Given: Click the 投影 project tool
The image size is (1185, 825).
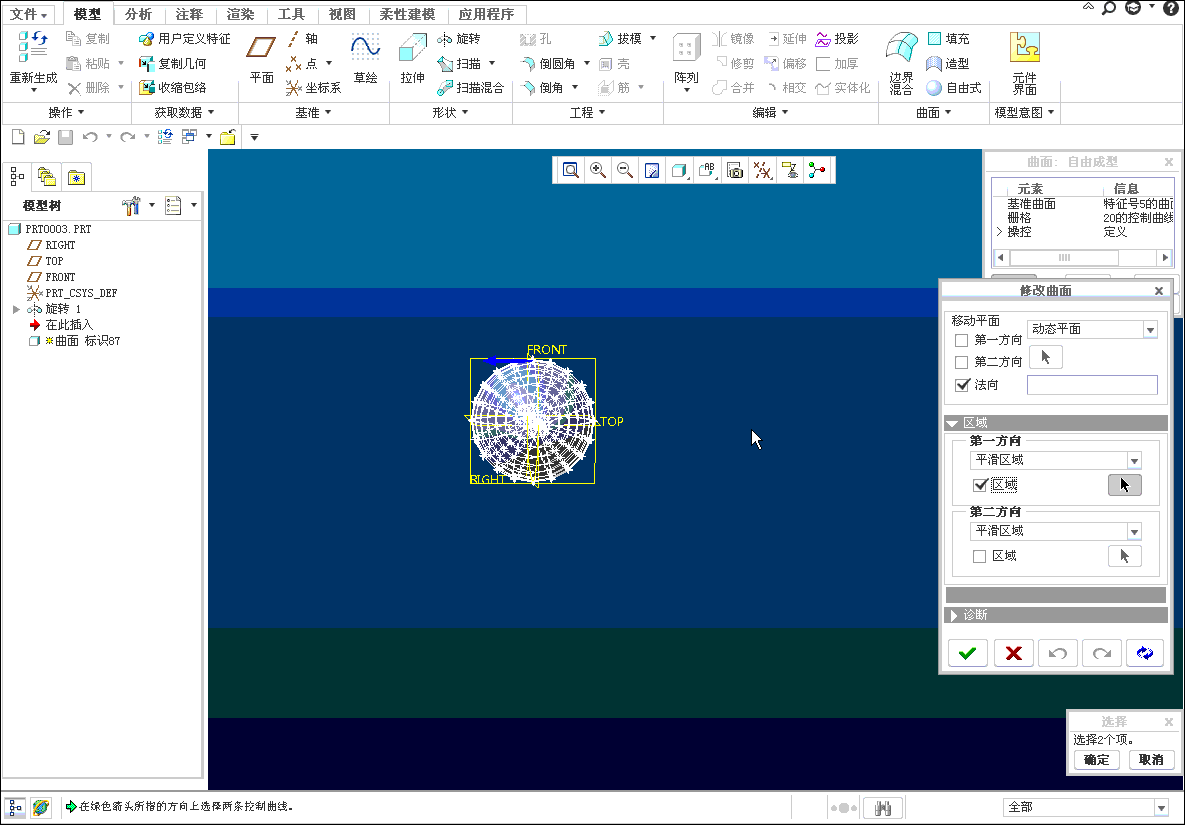Looking at the screenshot, I should coord(837,39).
